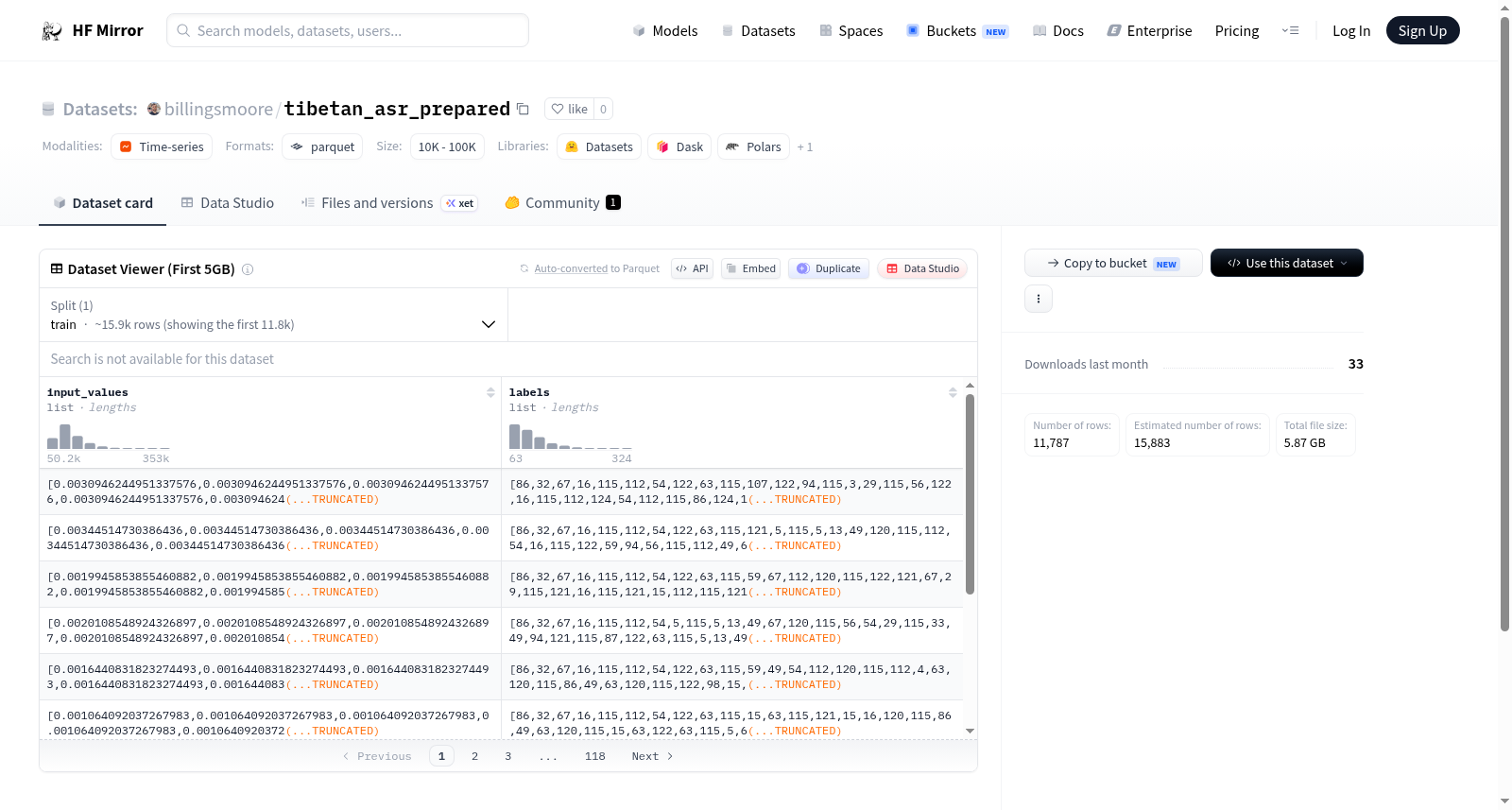
Task: Click the labels length histogram
Action: coord(571,437)
